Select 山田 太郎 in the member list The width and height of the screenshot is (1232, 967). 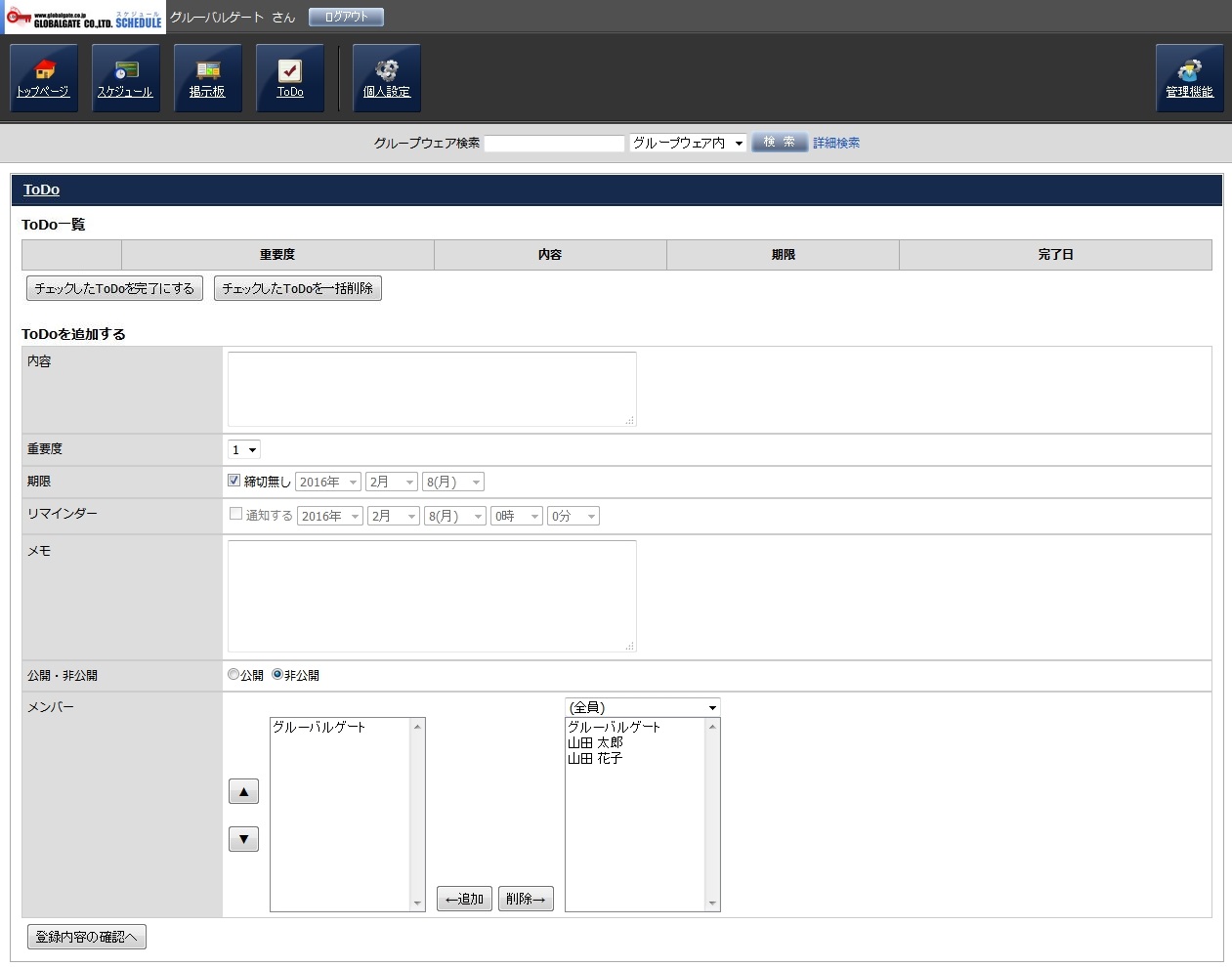point(595,742)
